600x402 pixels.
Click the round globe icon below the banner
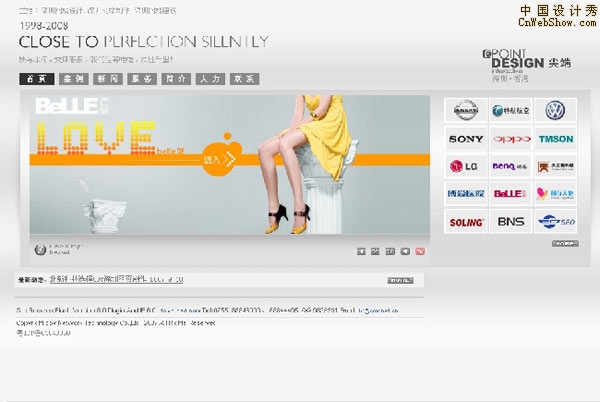[x=40, y=250]
